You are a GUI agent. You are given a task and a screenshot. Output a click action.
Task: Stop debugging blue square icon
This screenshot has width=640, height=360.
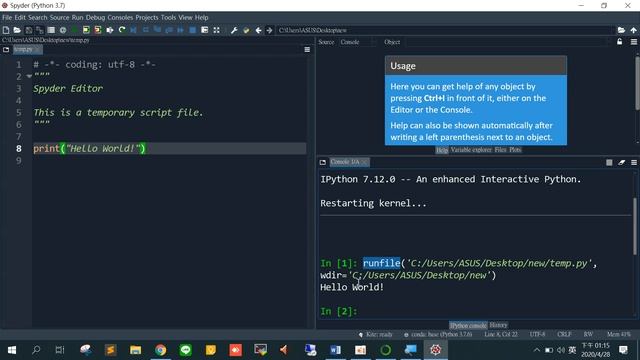193,30
